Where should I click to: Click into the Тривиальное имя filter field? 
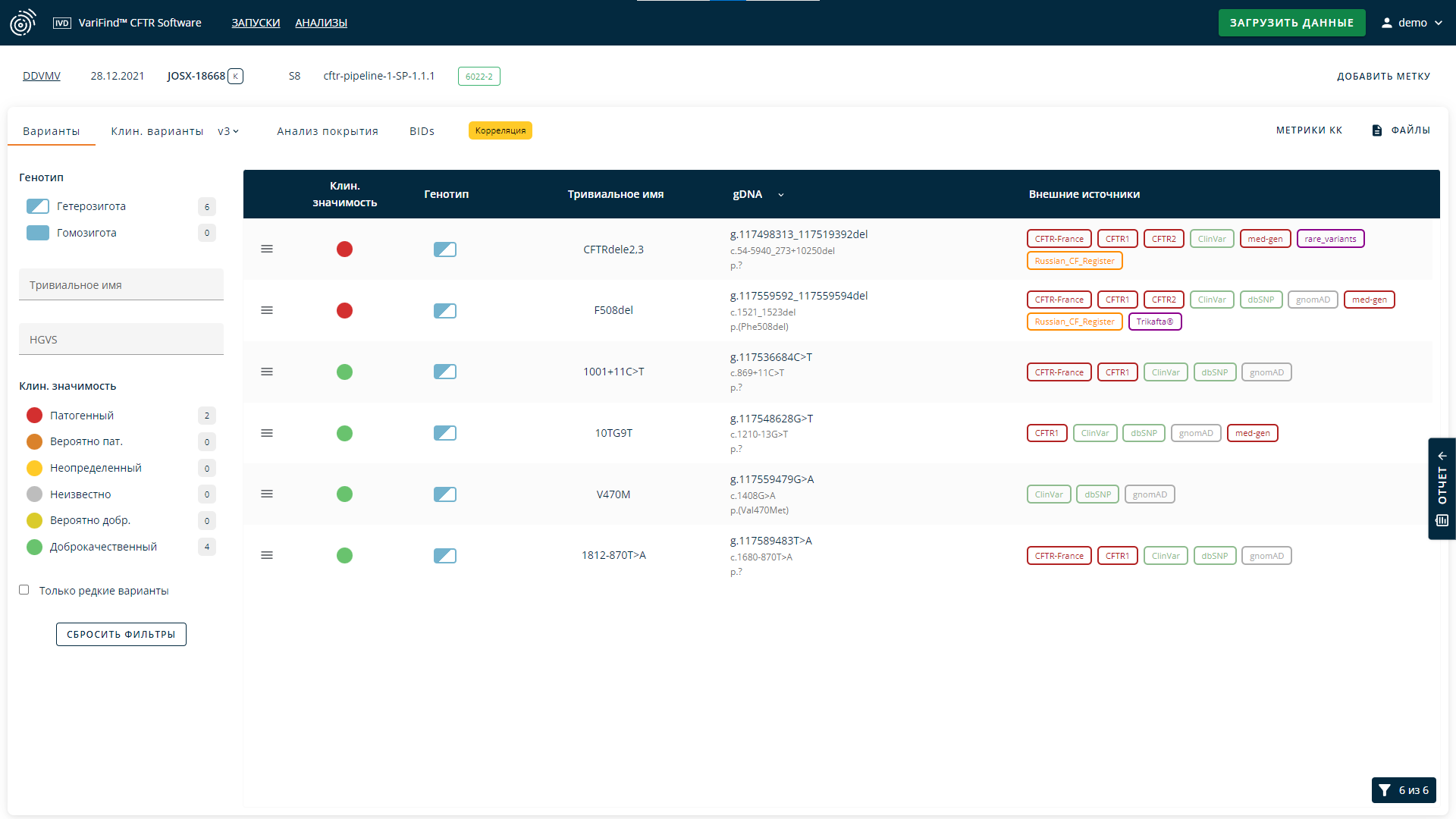click(x=121, y=285)
